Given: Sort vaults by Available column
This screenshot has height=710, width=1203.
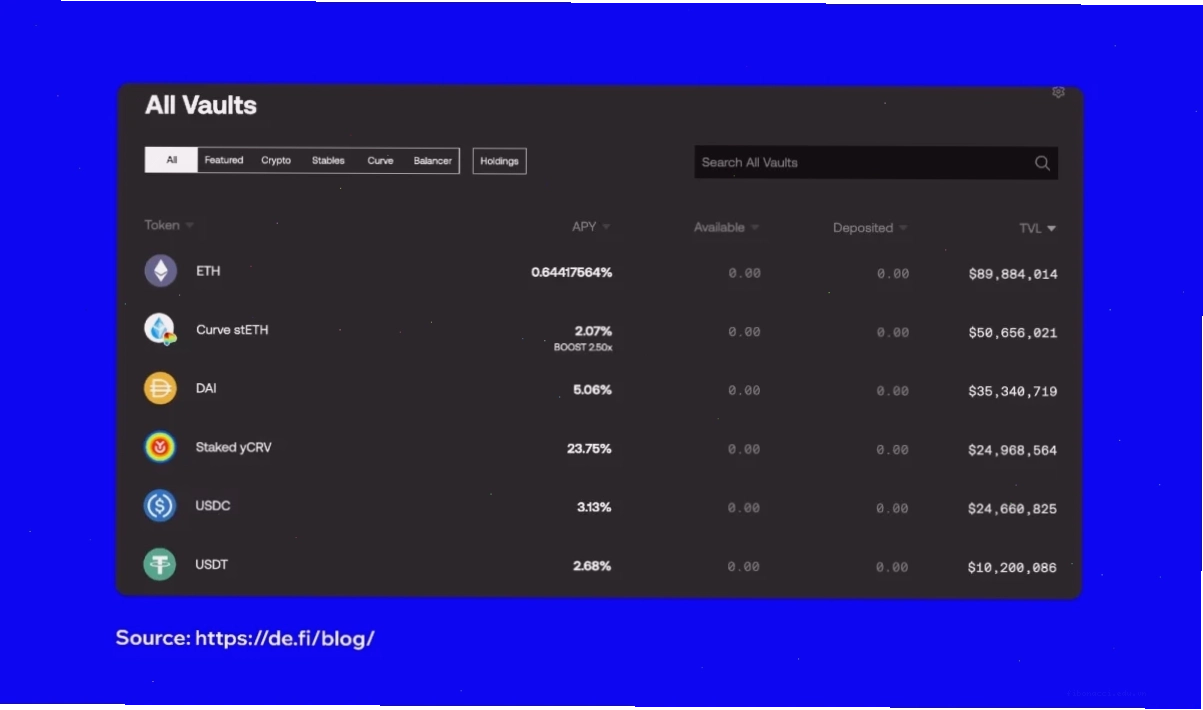Looking at the screenshot, I should tap(726, 228).
